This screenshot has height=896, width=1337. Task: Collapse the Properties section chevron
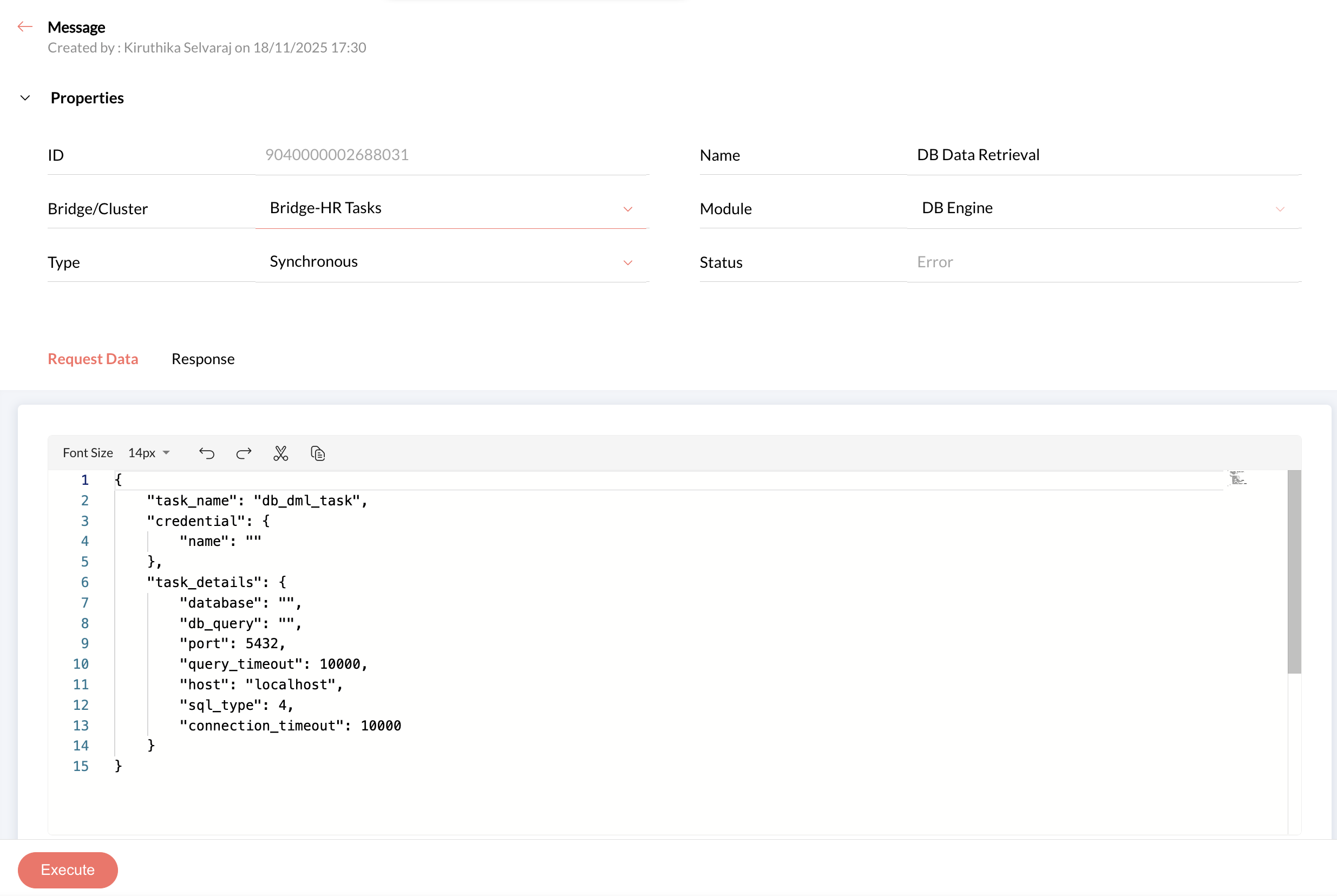[25, 98]
